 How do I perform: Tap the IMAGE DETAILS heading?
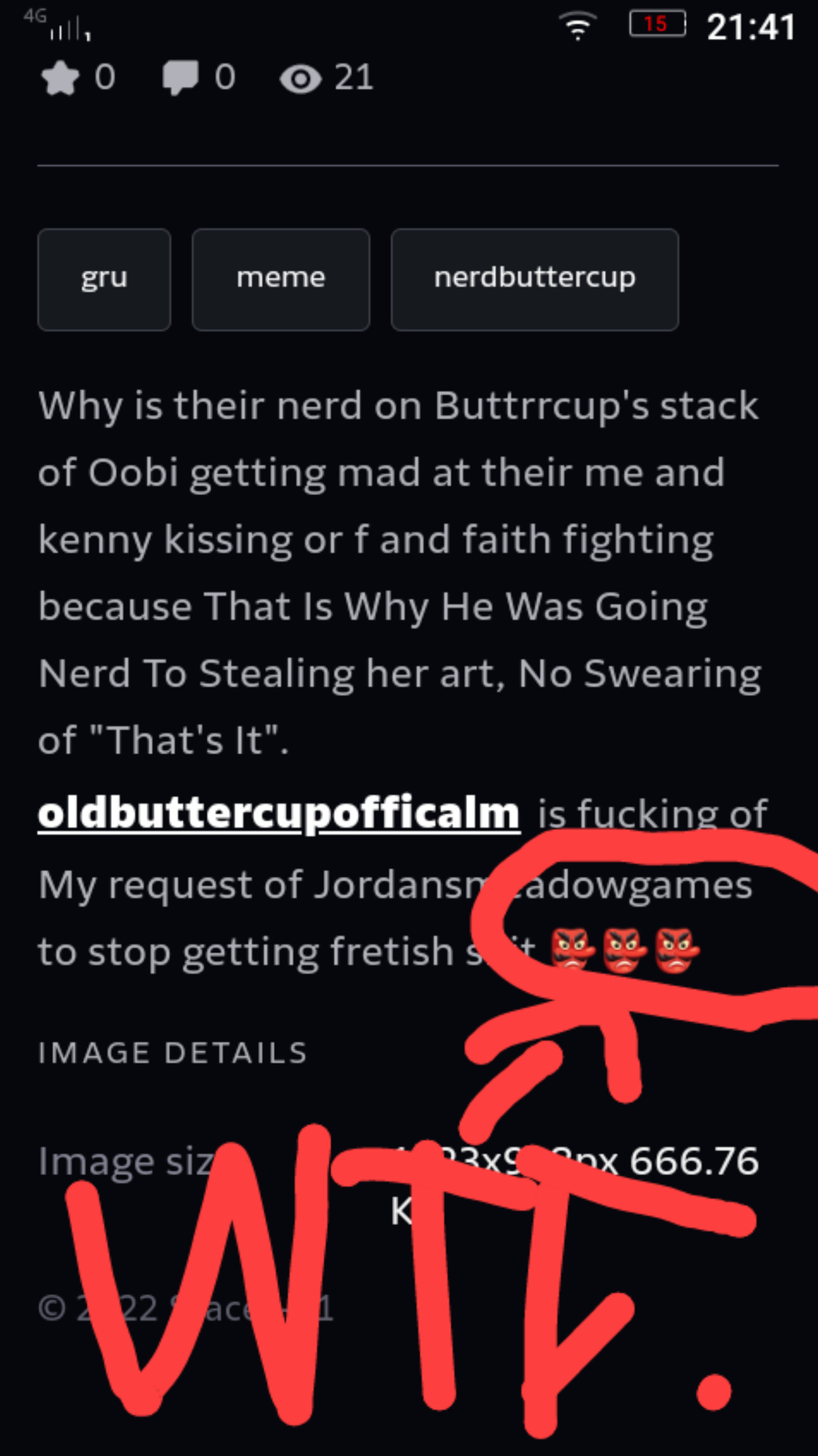click(173, 1053)
